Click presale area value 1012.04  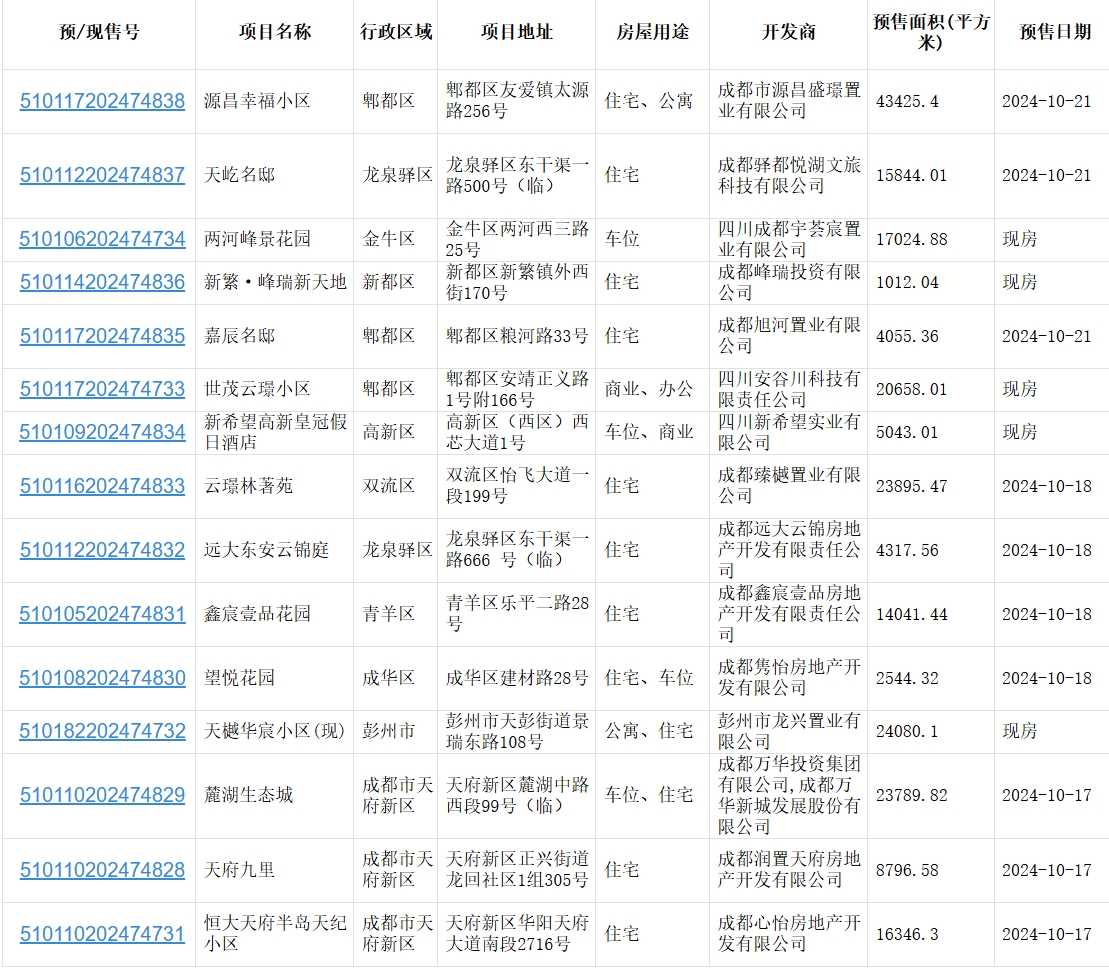pos(907,283)
